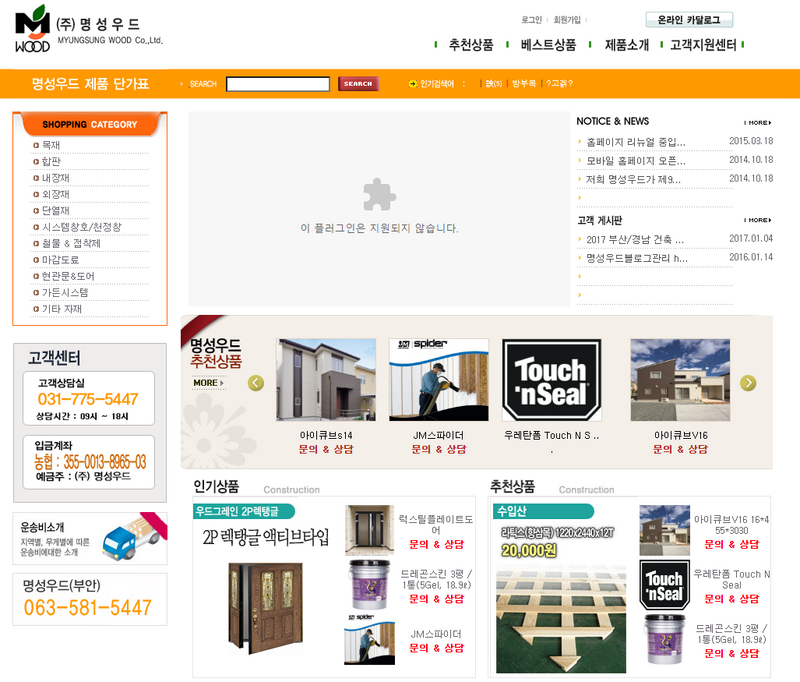Open the delivery truck shipping cost banner
Screen dimensions: 800x682
(x=90, y=539)
